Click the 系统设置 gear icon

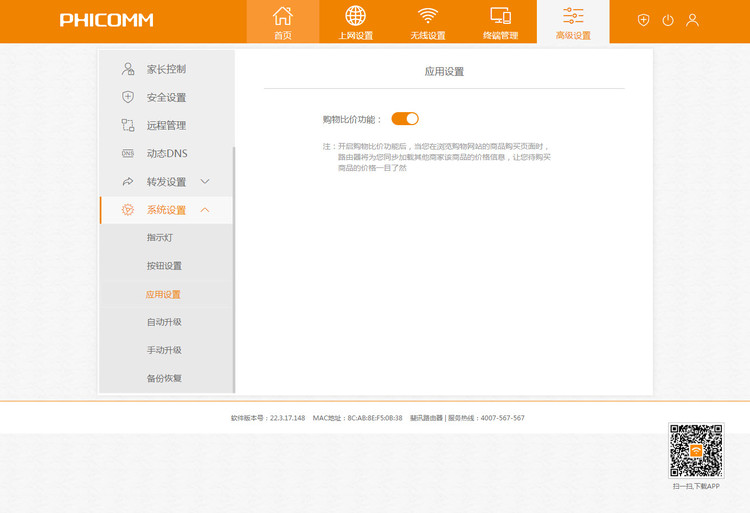[x=128, y=209]
